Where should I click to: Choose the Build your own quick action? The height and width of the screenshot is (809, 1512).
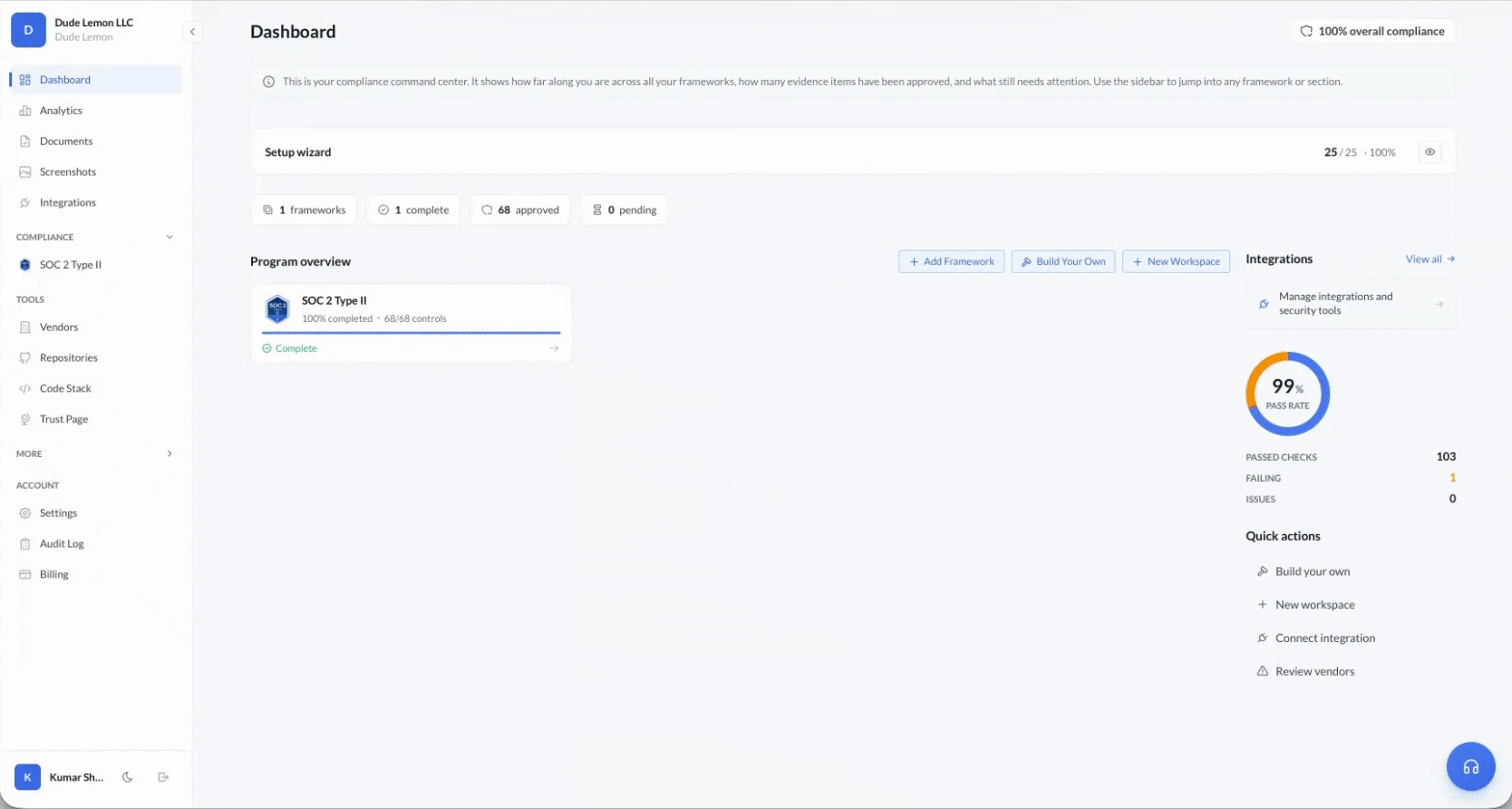(1304, 572)
